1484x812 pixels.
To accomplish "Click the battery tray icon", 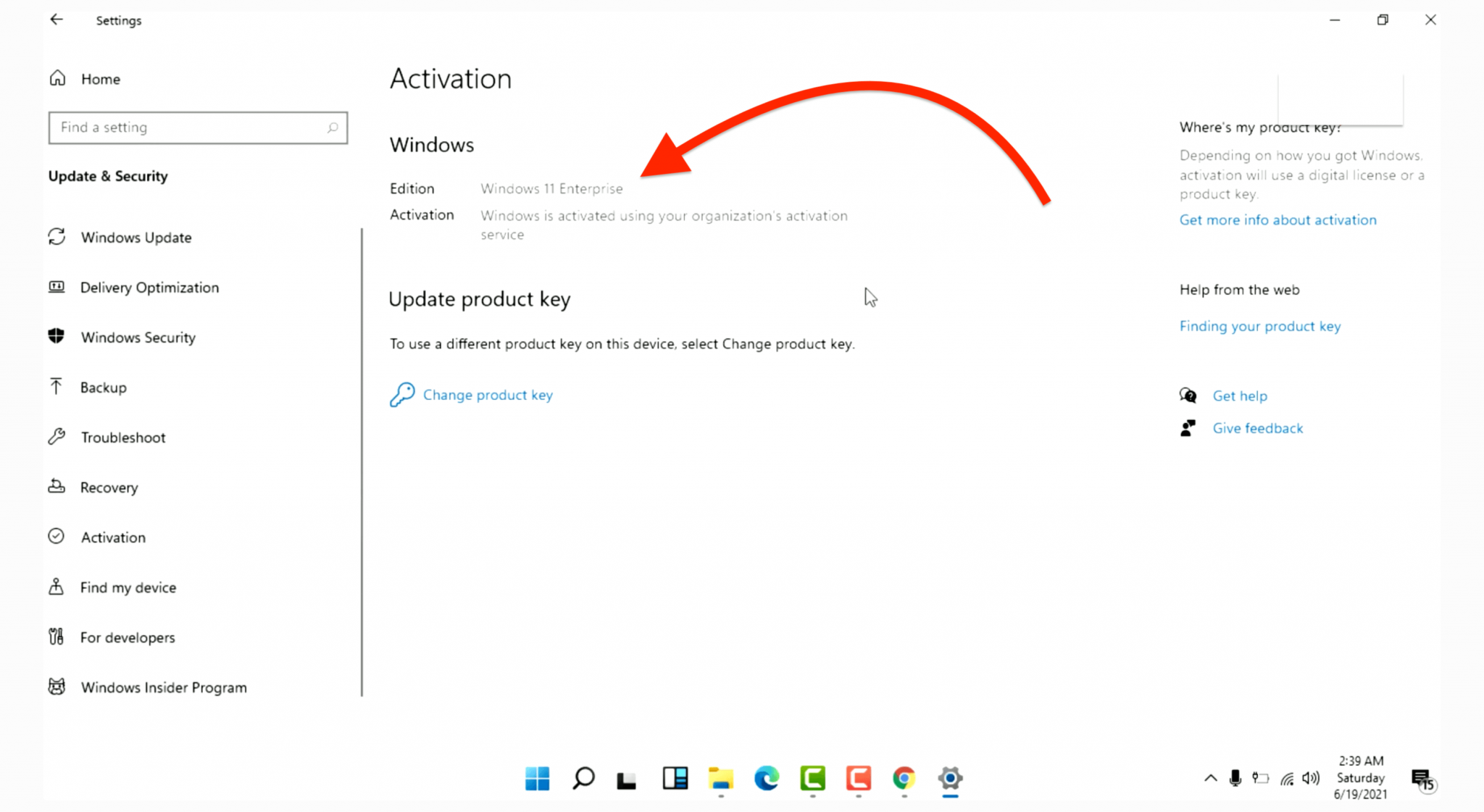I will coord(1261,779).
